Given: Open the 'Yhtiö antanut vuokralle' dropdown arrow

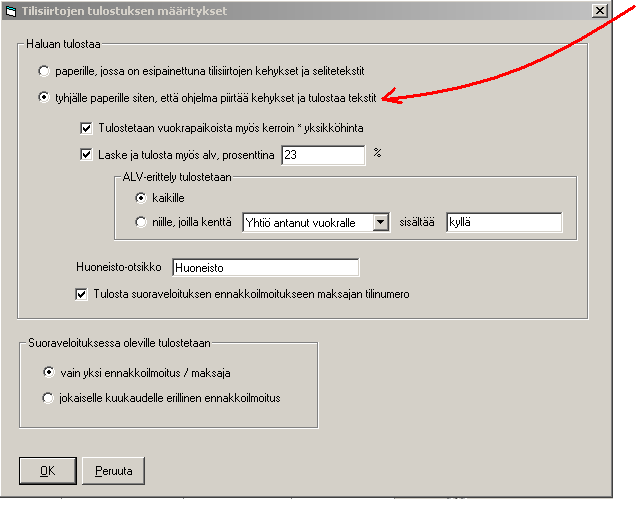Looking at the screenshot, I should pyautogui.click(x=381, y=222).
